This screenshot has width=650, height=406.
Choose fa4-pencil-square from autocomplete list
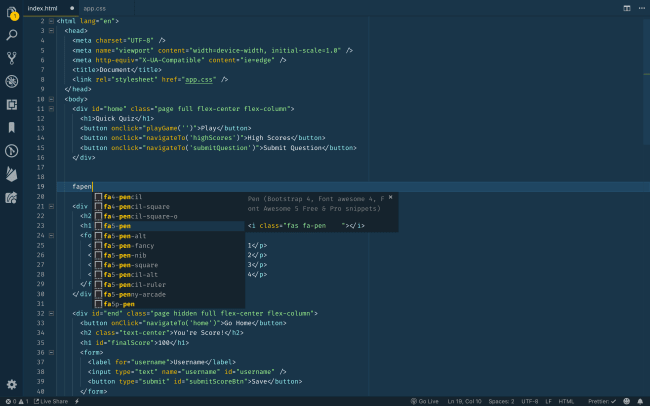135,206
